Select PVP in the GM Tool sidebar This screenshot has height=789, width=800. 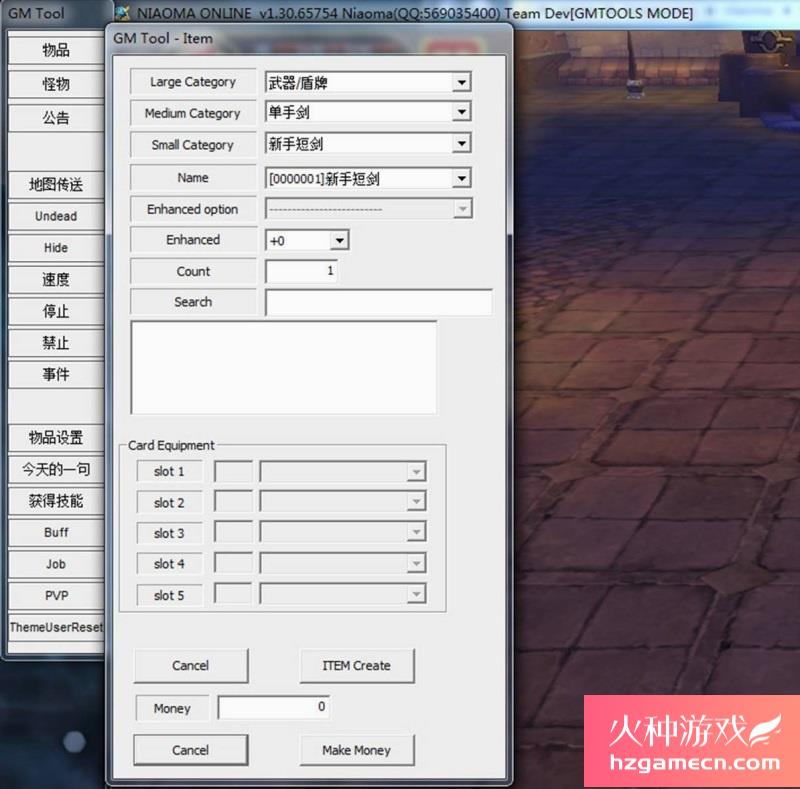[55, 595]
